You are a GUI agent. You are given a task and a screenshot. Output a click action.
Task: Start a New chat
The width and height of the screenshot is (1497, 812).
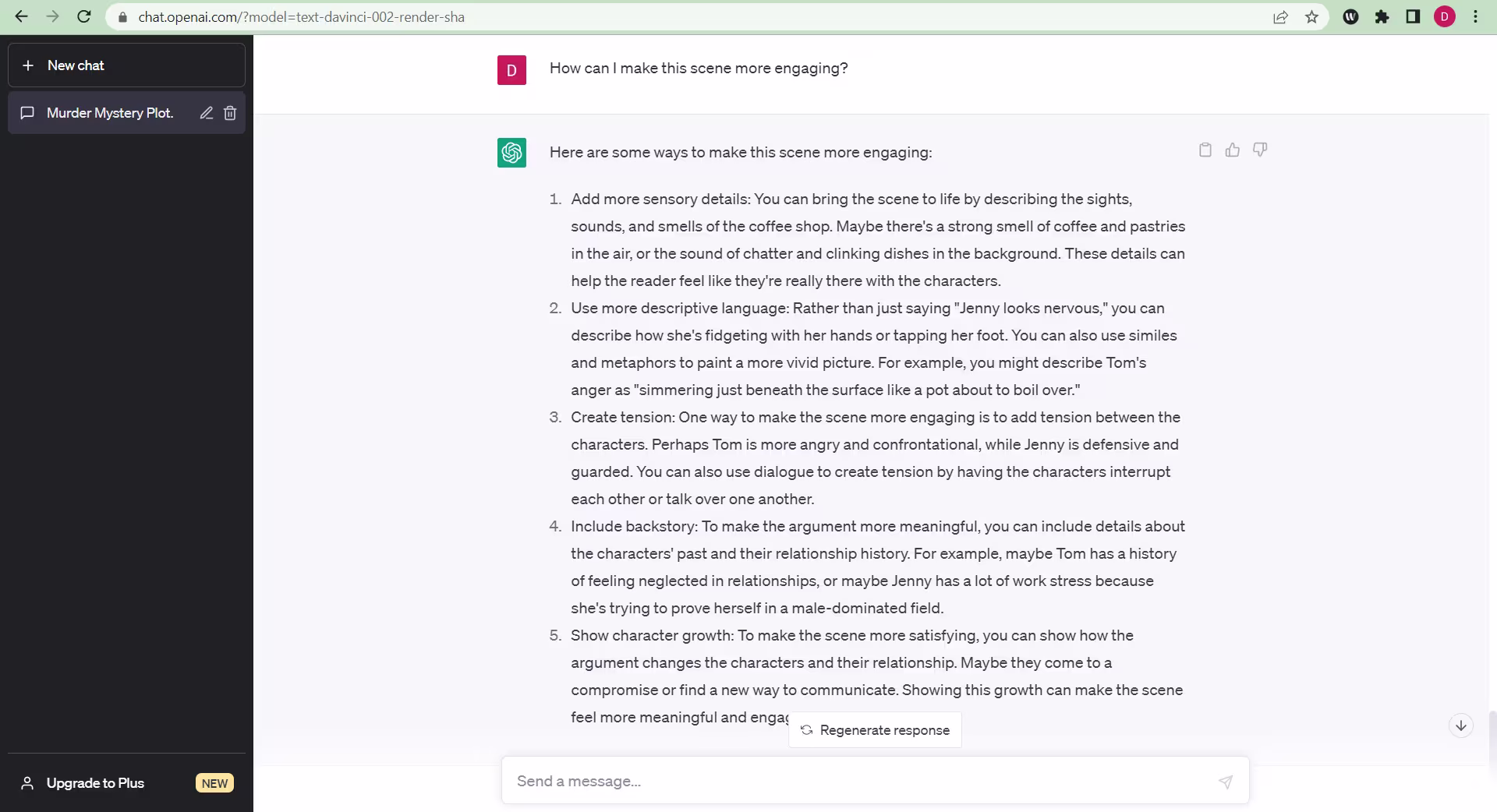point(126,65)
